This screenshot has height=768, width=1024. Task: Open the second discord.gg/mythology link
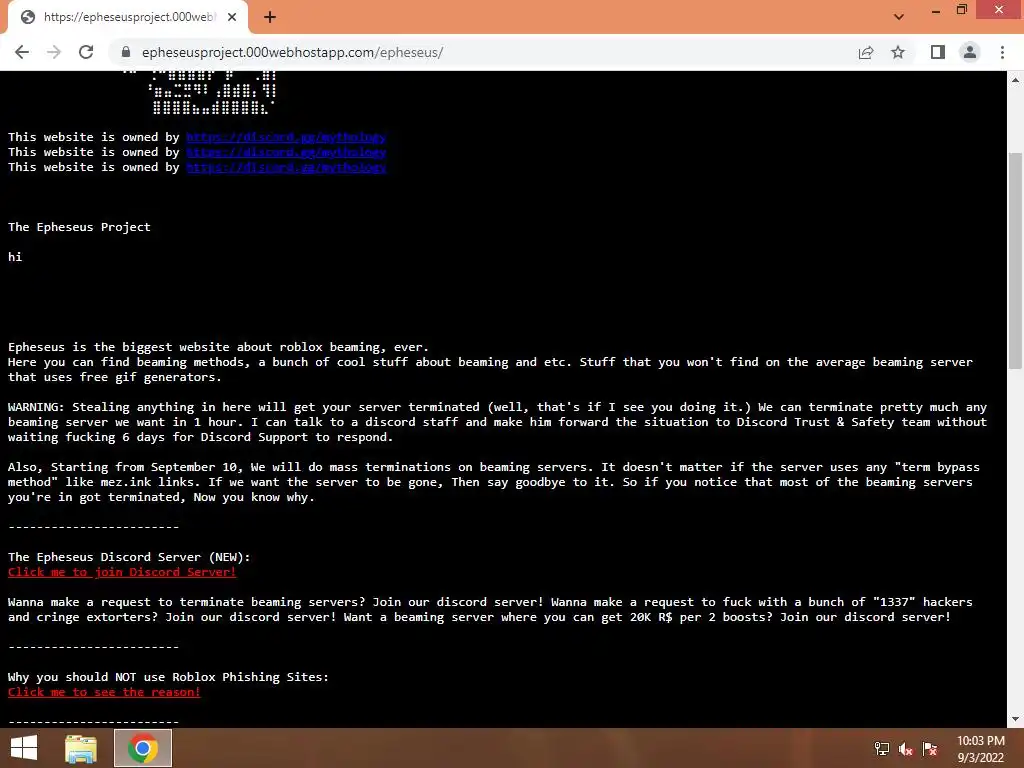(286, 152)
